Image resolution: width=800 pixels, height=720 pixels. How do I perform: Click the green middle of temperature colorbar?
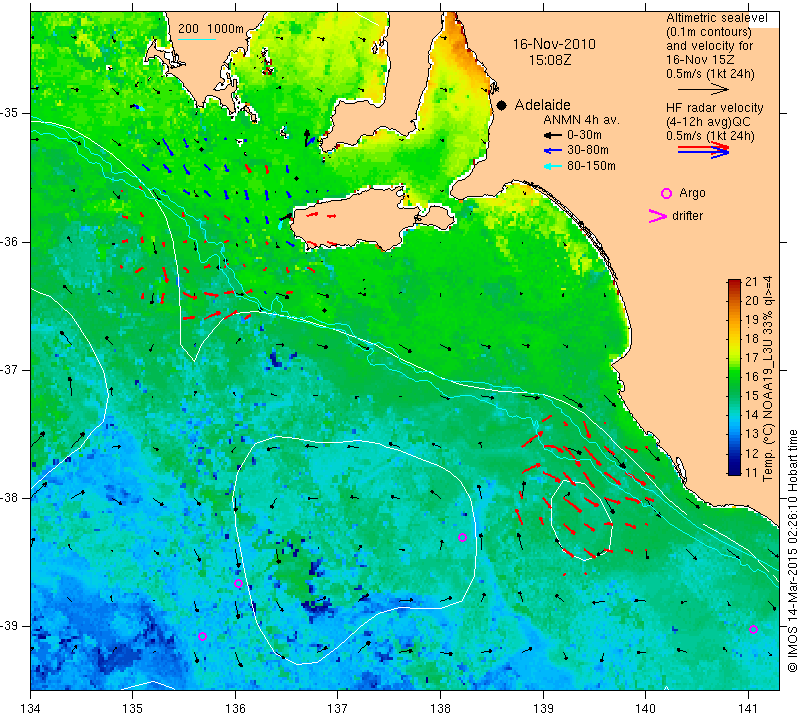(734, 377)
